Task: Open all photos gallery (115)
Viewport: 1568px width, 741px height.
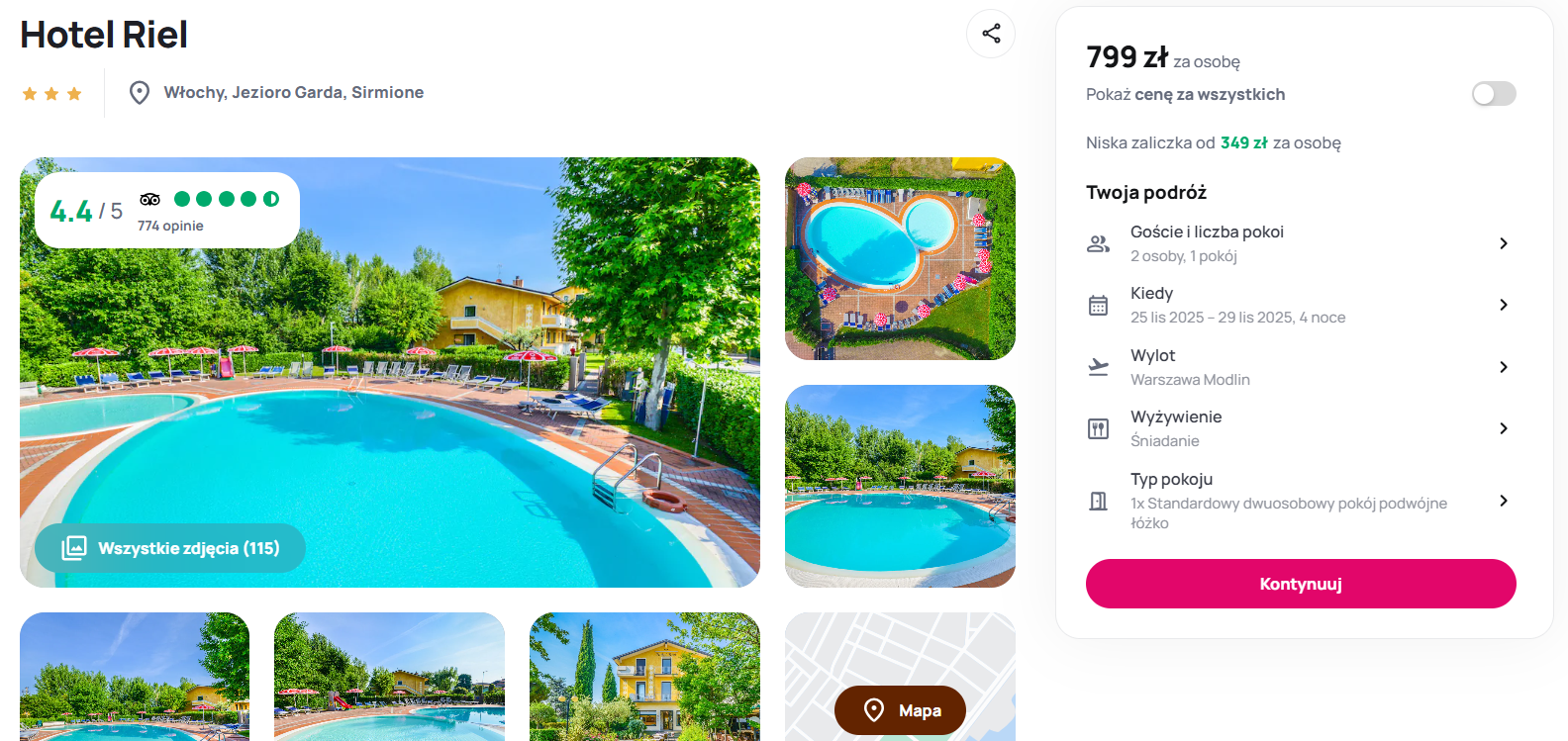Action: [x=170, y=548]
